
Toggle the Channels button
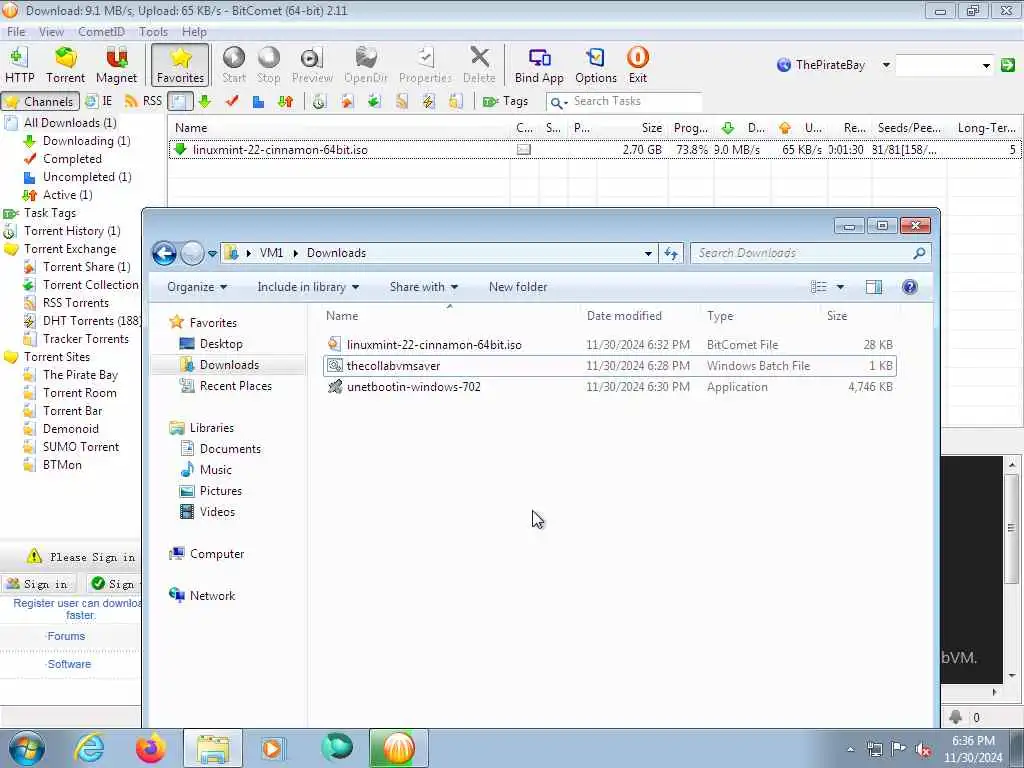point(40,101)
